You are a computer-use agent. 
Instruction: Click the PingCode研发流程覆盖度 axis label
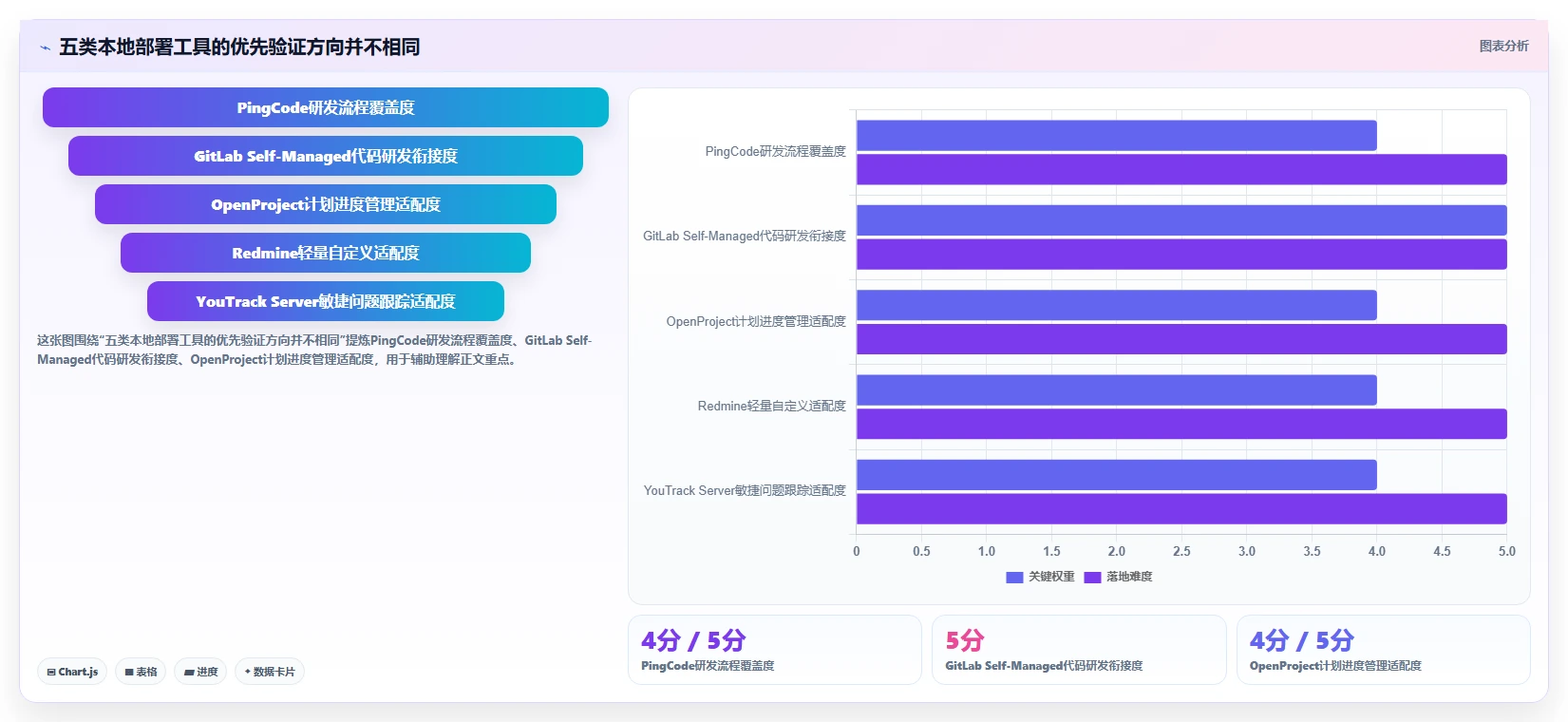775,152
